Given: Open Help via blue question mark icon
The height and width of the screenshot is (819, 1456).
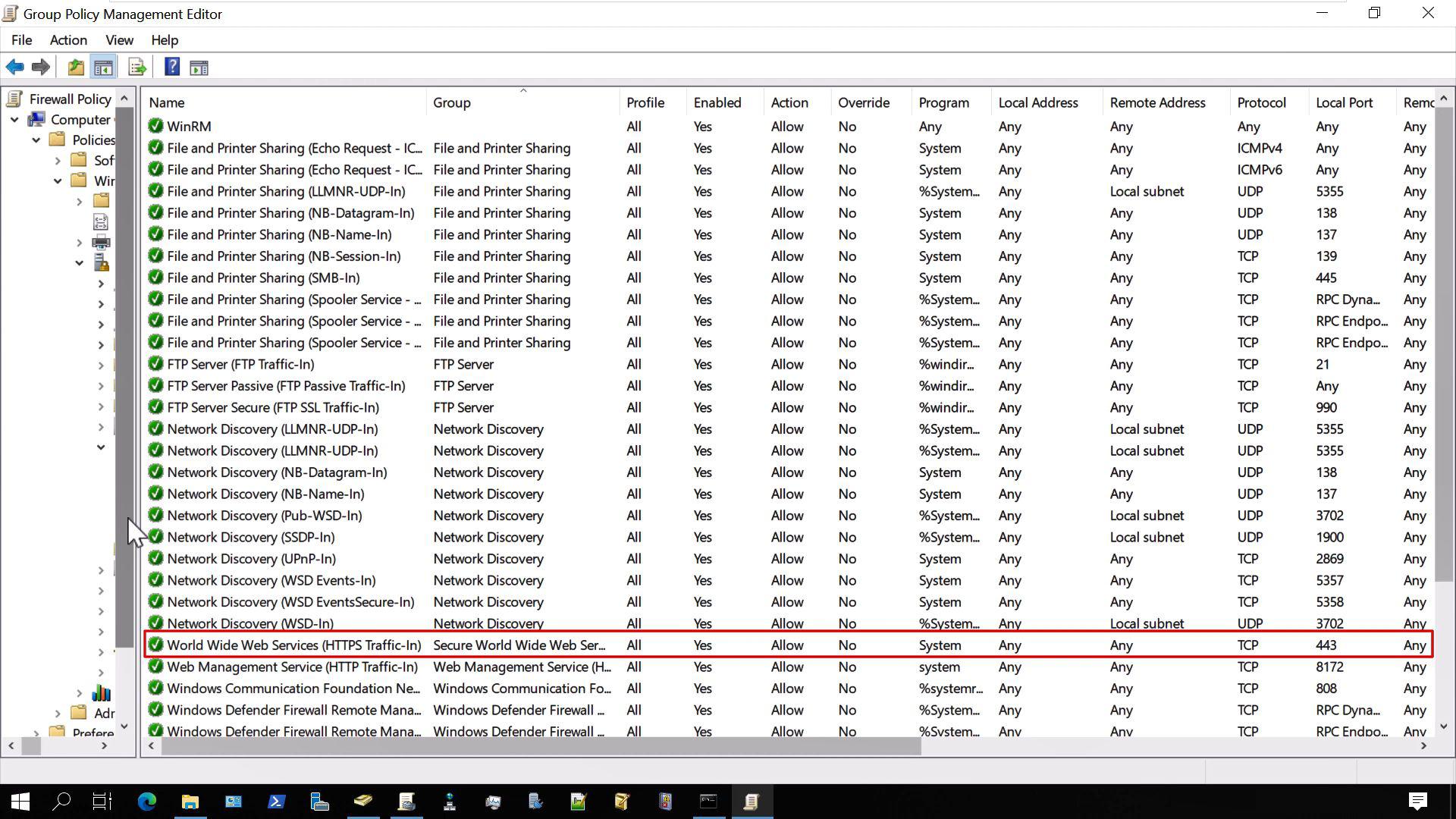Looking at the screenshot, I should pyautogui.click(x=172, y=67).
